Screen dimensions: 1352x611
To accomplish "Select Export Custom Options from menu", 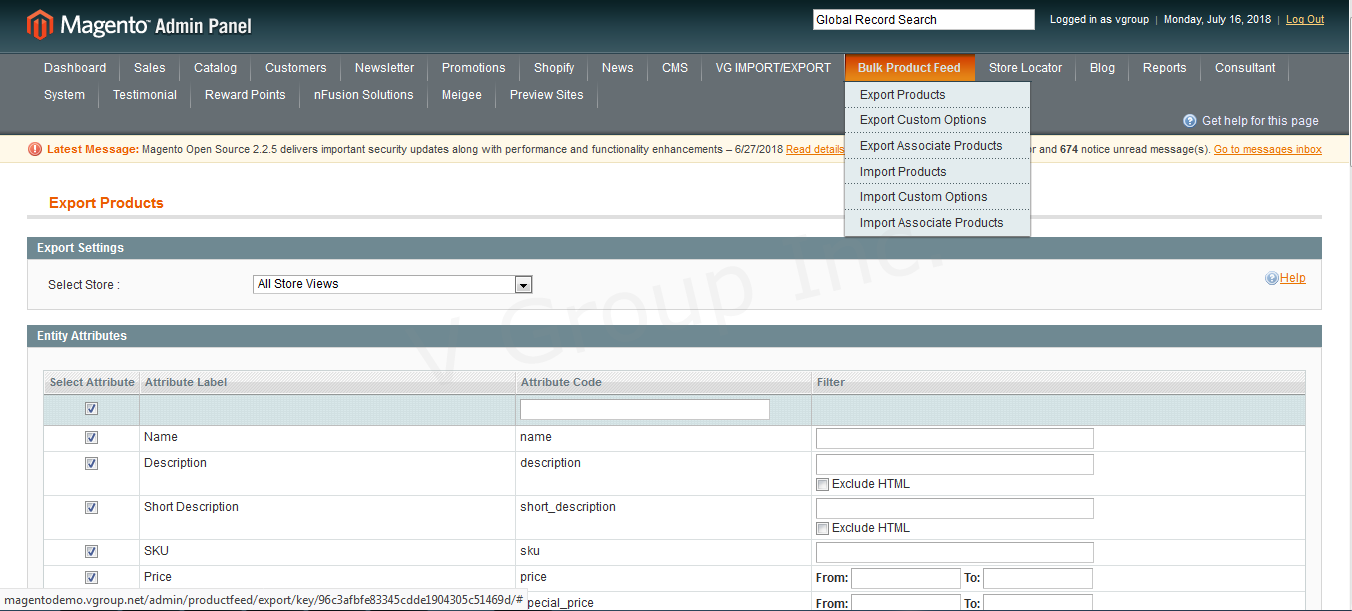I will point(922,120).
